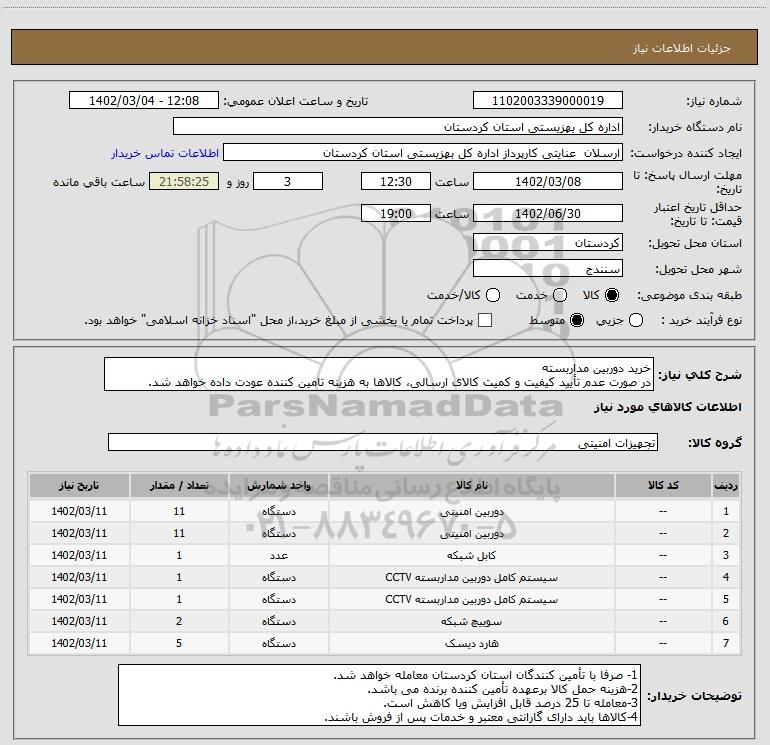Click the جزئیات اطلاعات نیاز header title
The image size is (770, 745).
point(681,48)
